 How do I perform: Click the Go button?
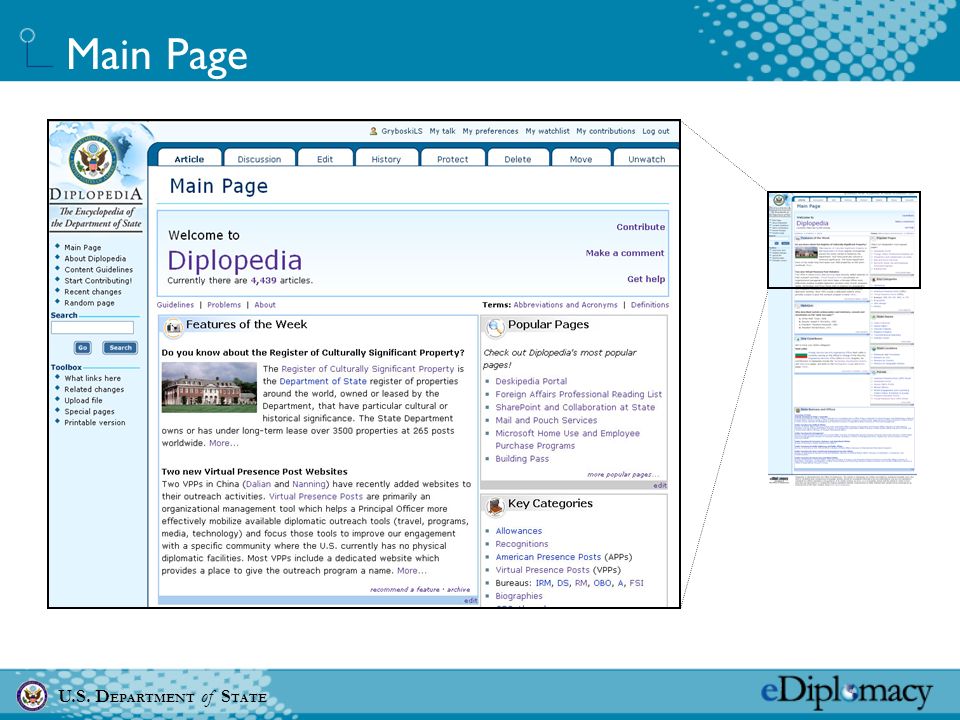click(x=83, y=347)
